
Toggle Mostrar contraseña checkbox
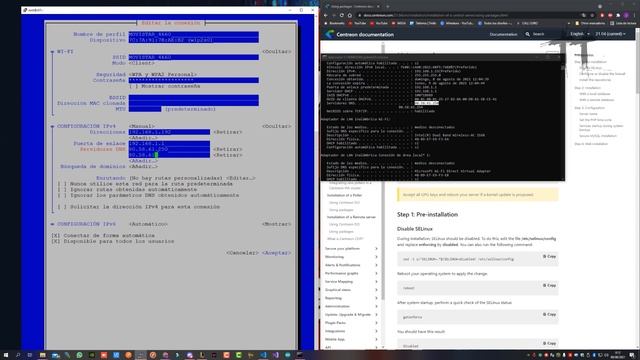tap(132, 86)
